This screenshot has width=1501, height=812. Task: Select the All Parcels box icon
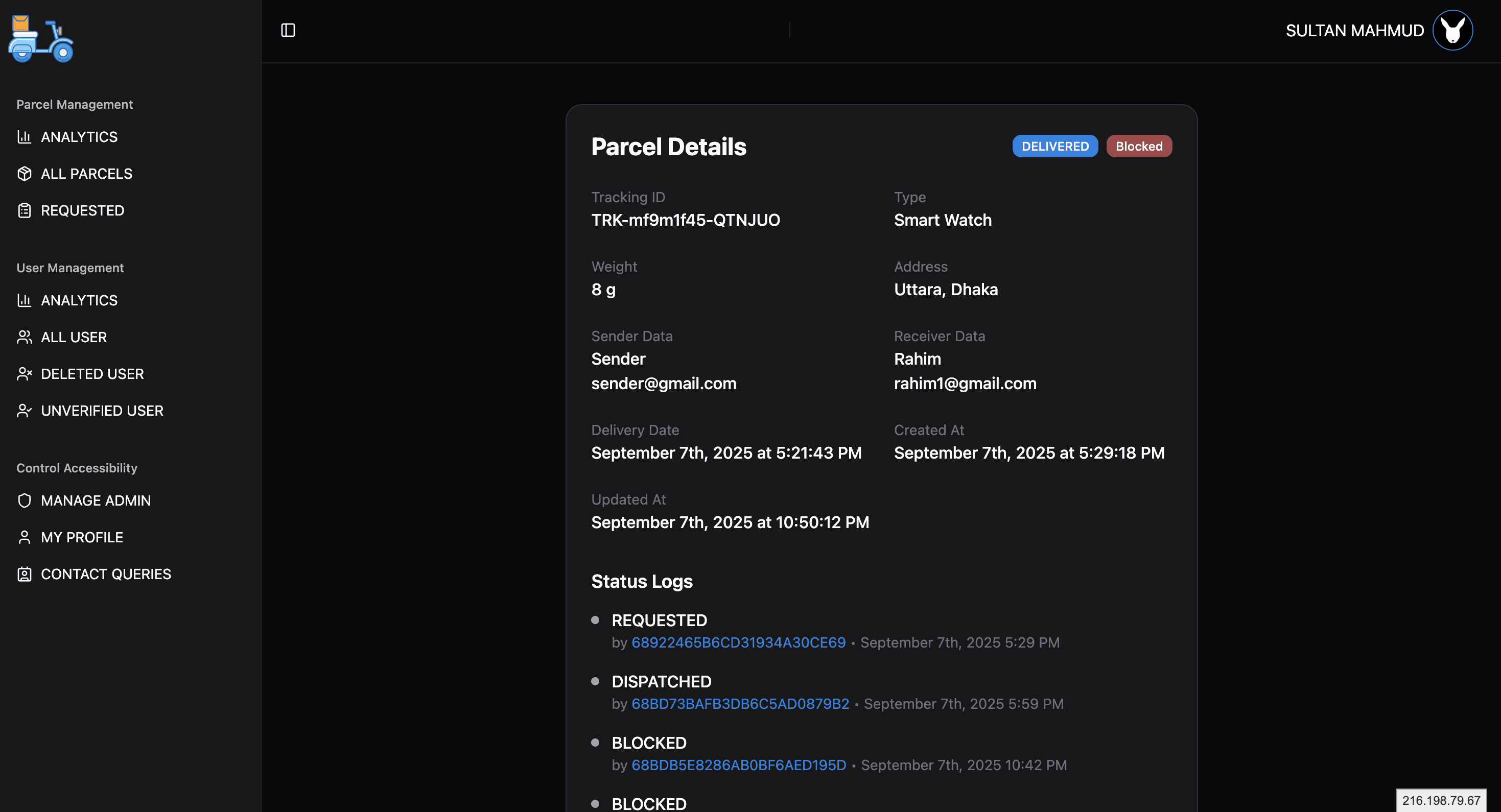(24, 174)
